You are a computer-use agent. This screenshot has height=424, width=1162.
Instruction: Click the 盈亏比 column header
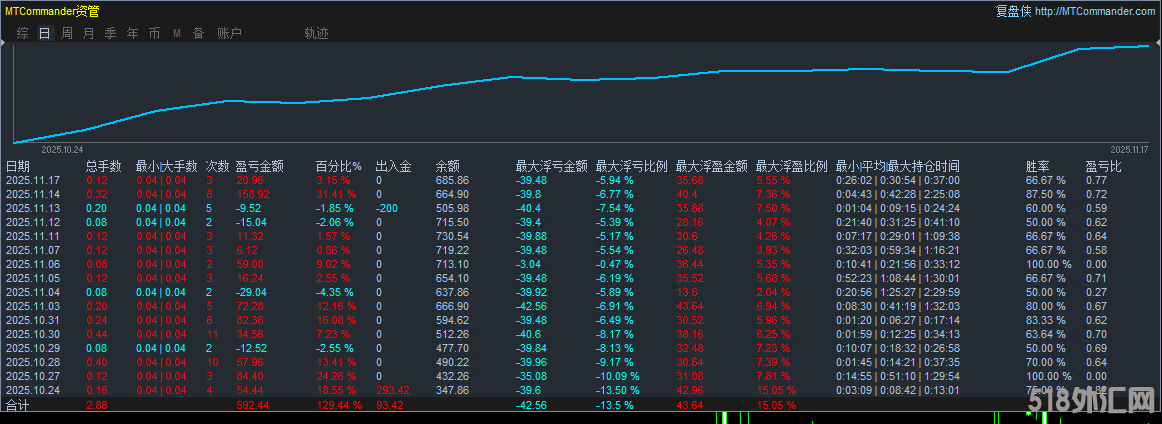(1103, 167)
